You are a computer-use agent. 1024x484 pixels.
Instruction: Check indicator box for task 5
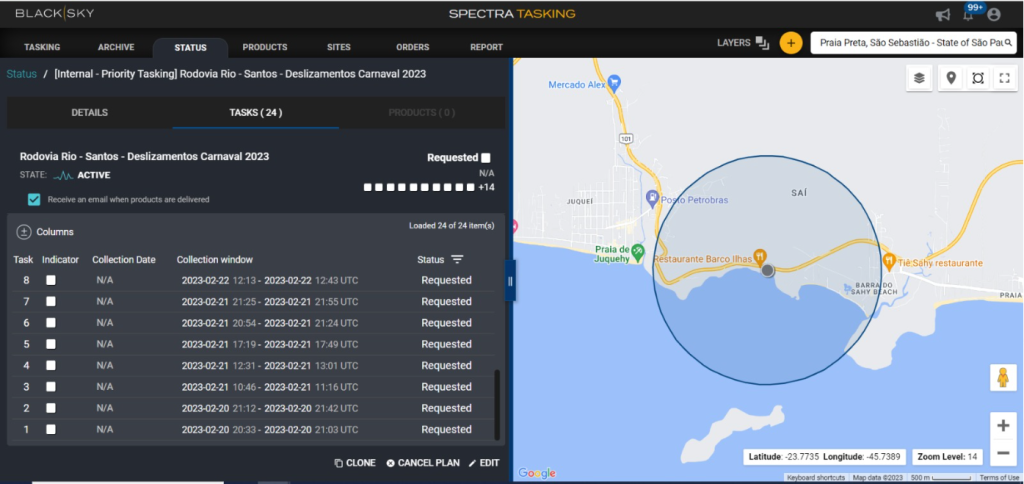[x=51, y=344]
